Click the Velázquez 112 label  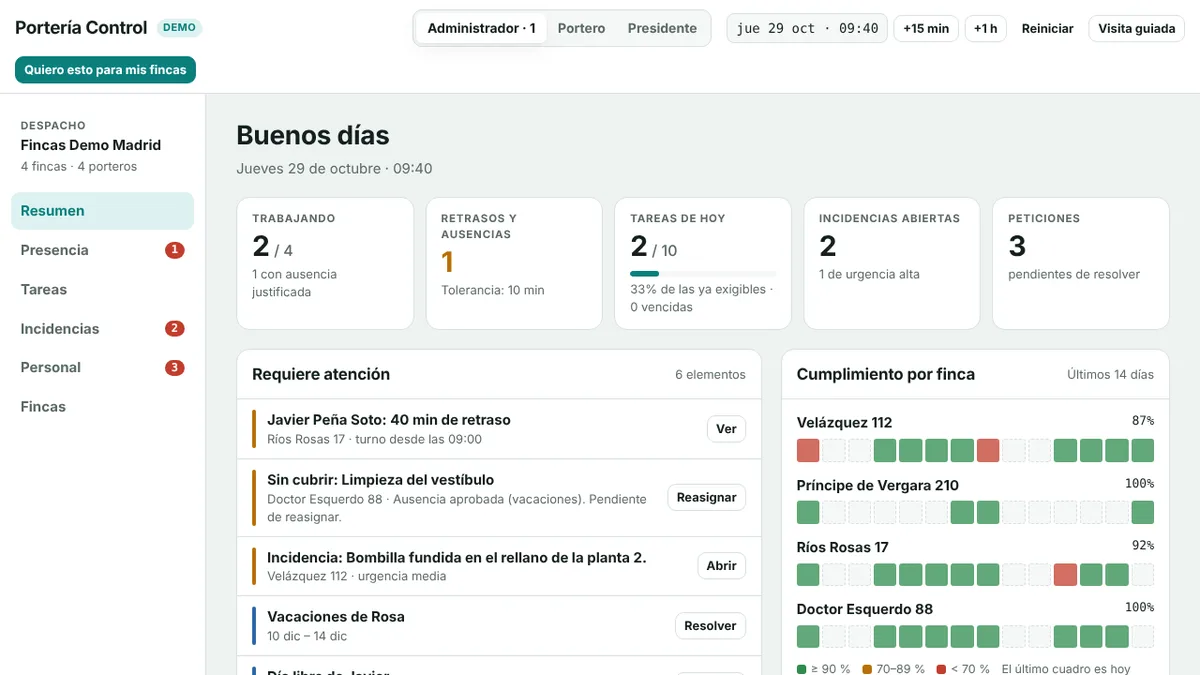coord(844,422)
